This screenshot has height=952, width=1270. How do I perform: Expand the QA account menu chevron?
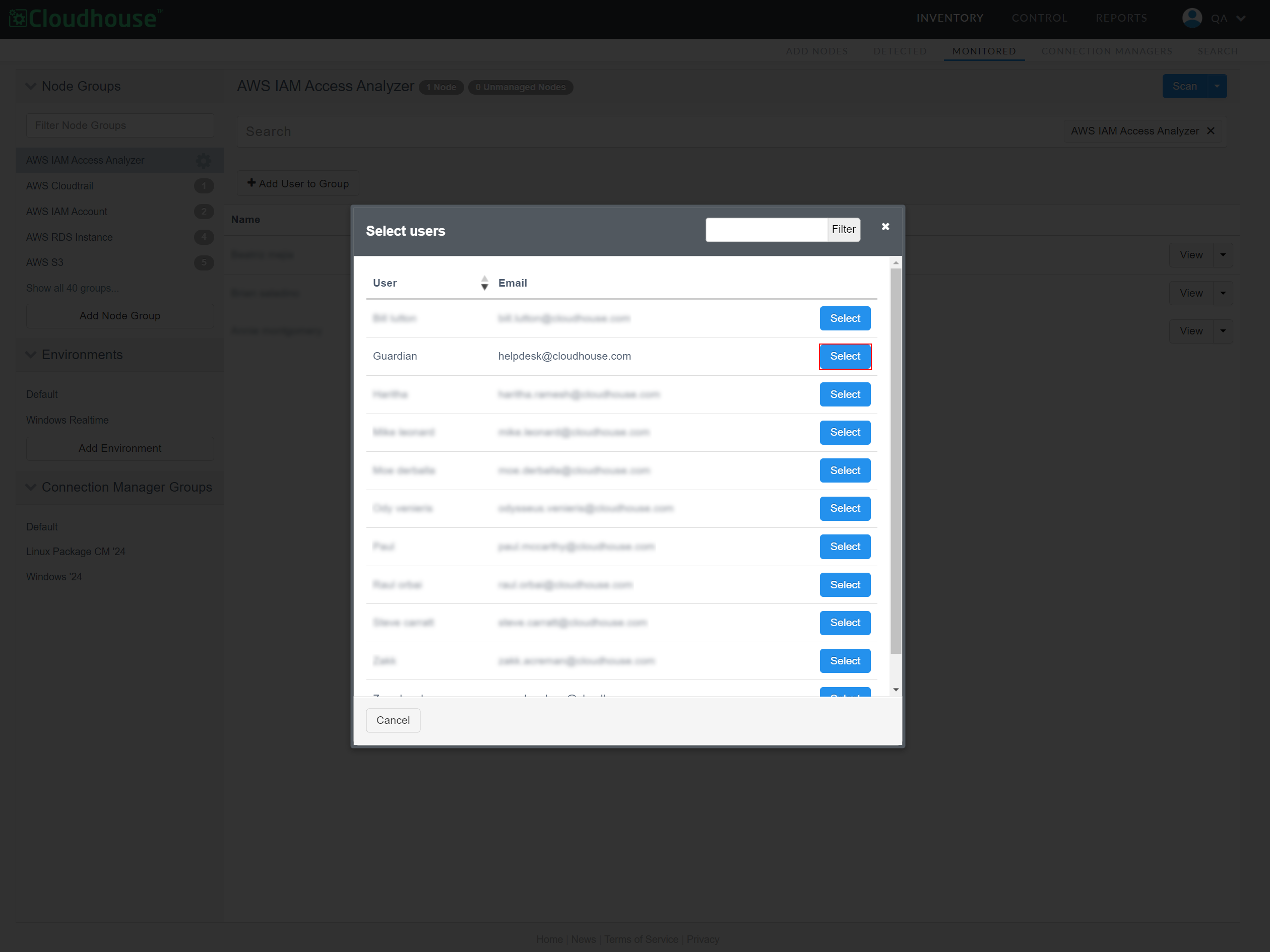(x=1241, y=18)
